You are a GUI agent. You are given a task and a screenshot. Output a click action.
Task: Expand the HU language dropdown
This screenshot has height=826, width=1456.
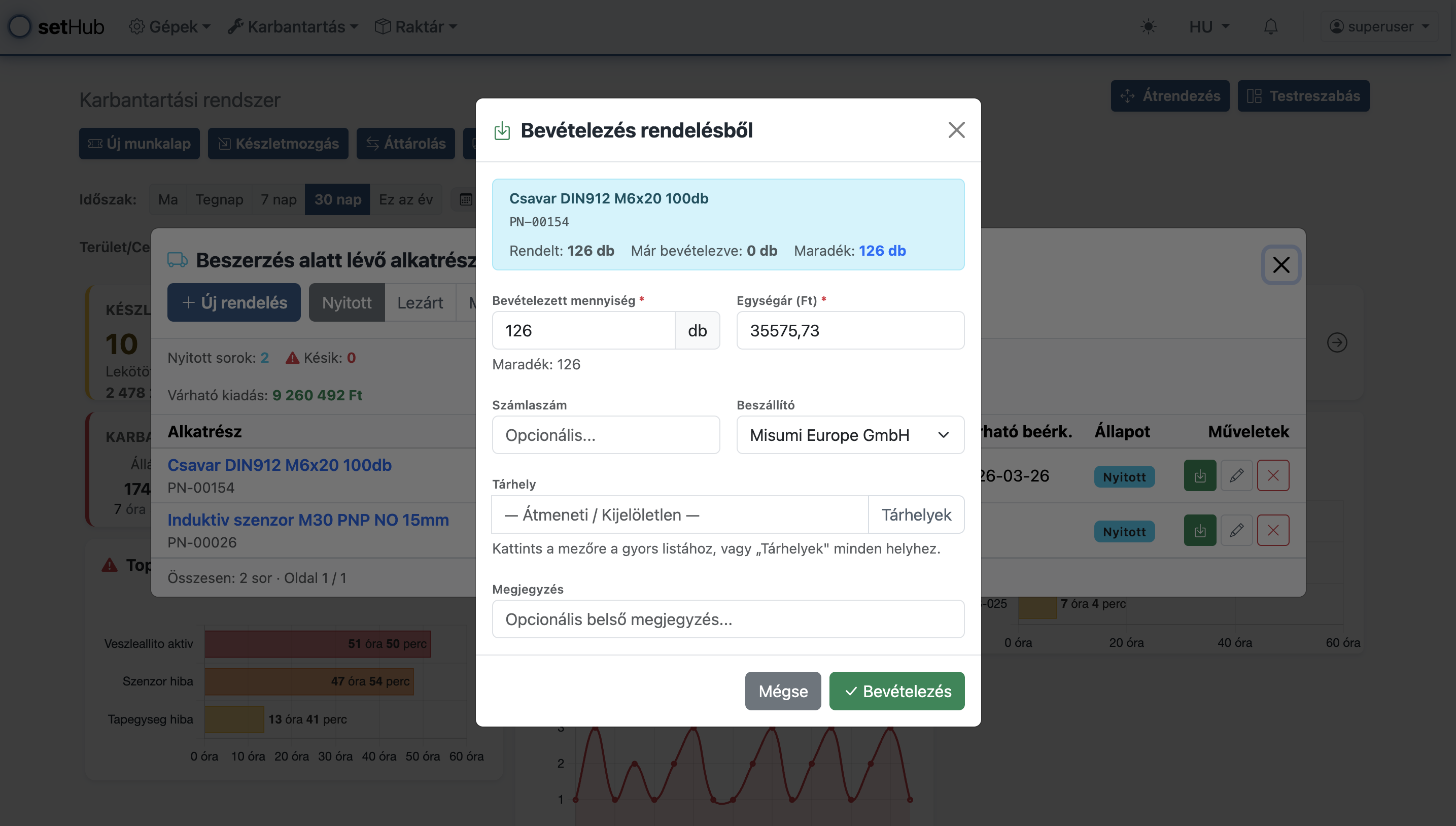click(x=1209, y=27)
